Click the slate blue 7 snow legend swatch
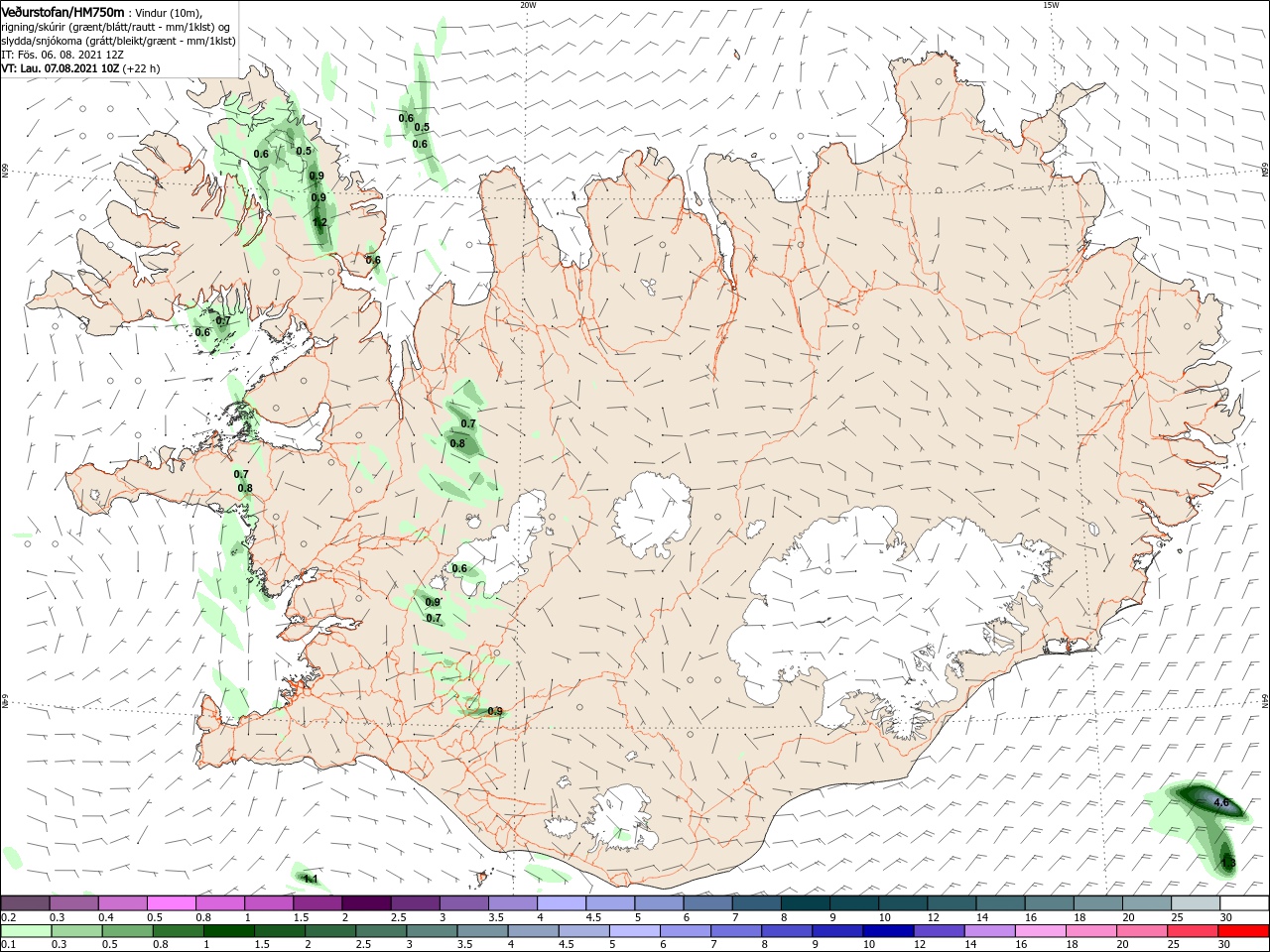Image resolution: width=1270 pixels, height=952 pixels. pyautogui.click(x=757, y=903)
